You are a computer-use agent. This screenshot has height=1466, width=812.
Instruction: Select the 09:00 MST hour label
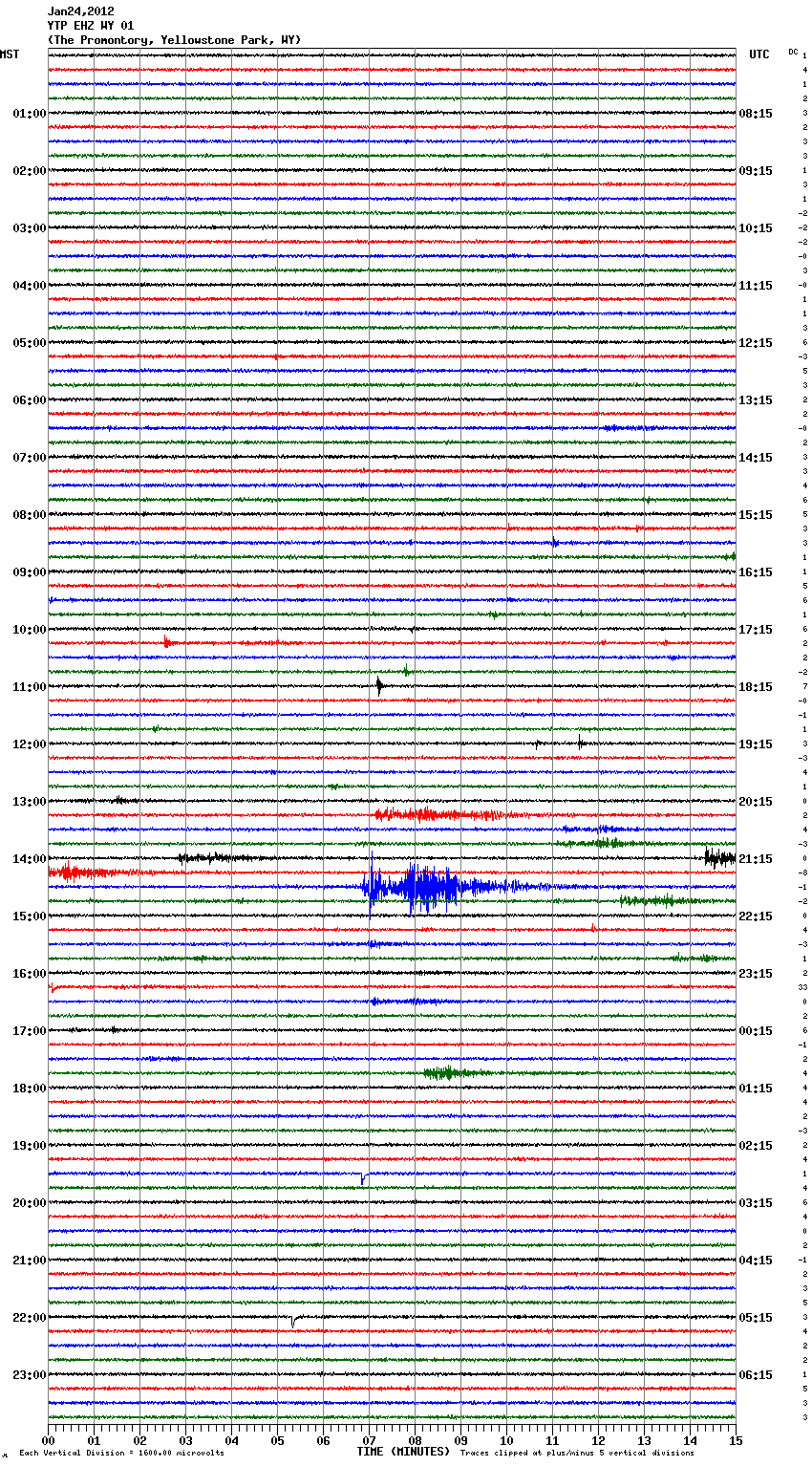[x=30, y=572]
